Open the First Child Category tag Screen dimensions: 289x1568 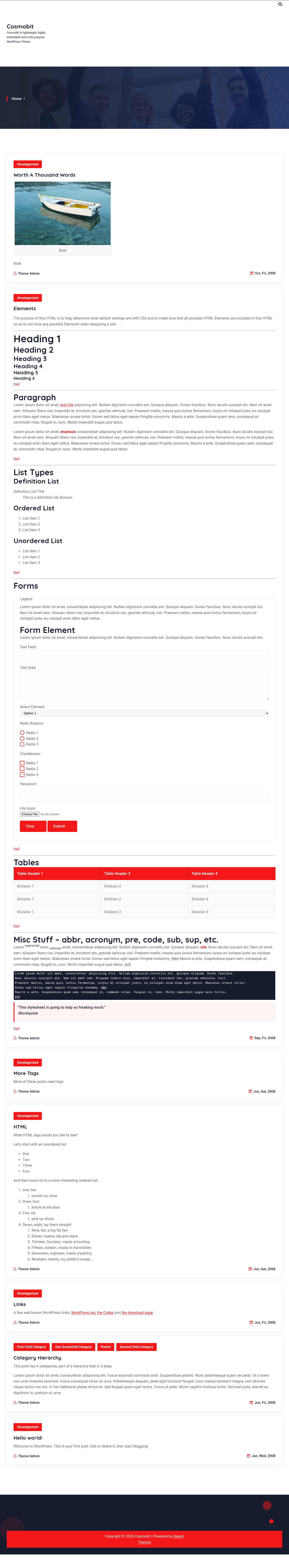[32, 1347]
